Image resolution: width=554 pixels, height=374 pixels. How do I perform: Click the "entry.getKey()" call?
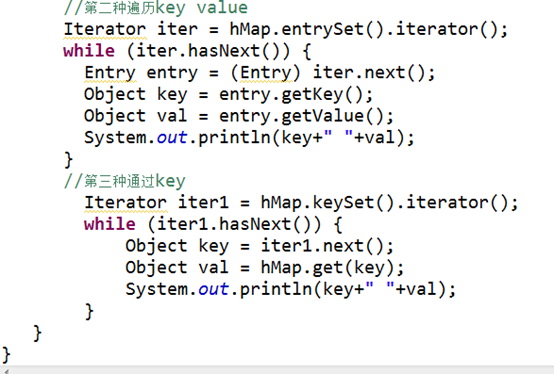291,95
